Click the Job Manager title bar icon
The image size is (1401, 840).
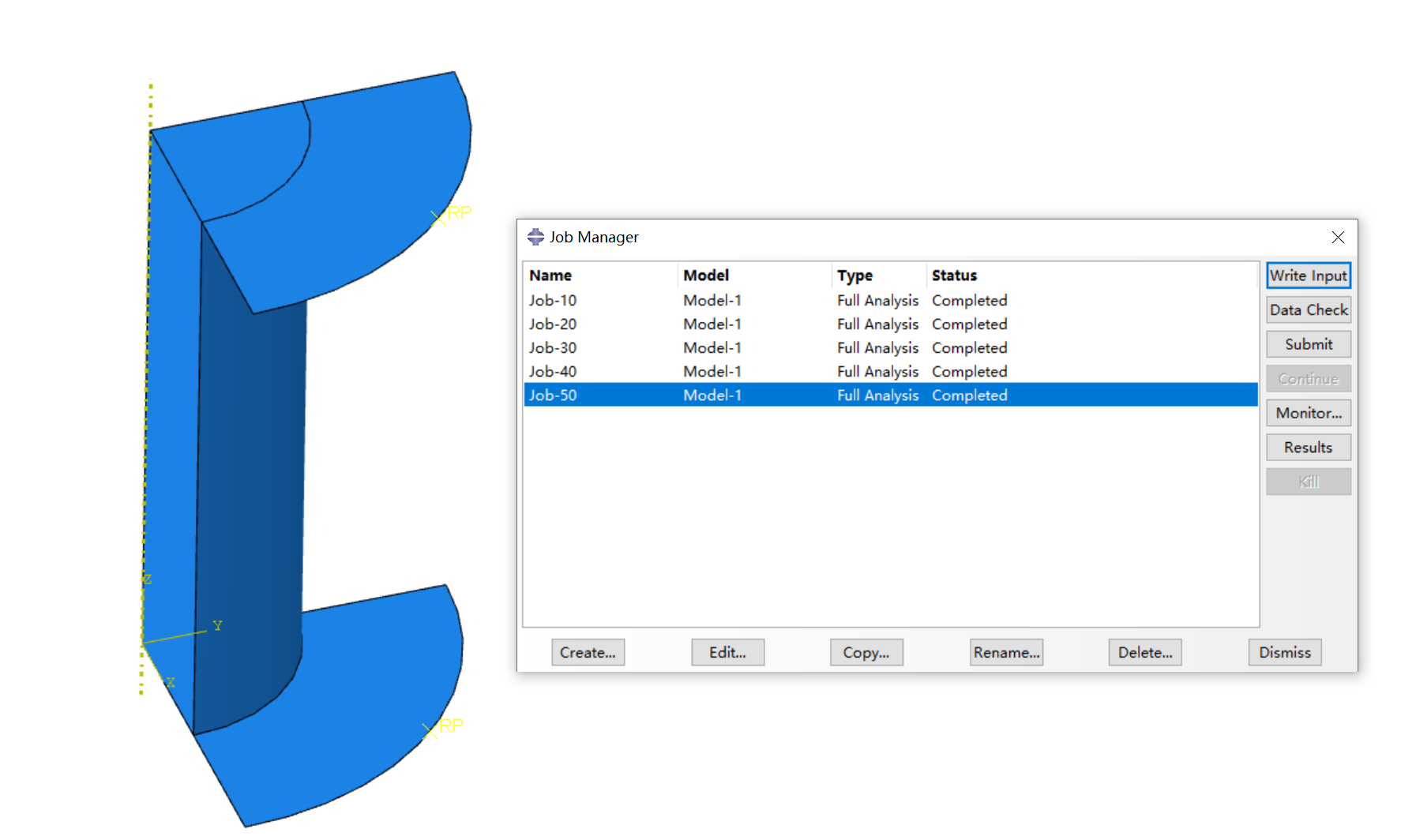coord(535,236)
